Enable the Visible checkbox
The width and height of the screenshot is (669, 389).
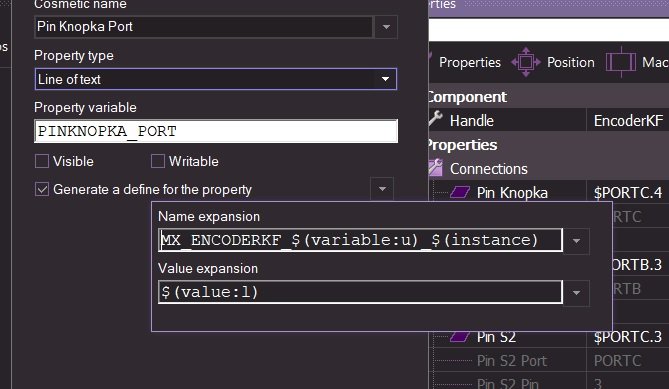[42, 161]
